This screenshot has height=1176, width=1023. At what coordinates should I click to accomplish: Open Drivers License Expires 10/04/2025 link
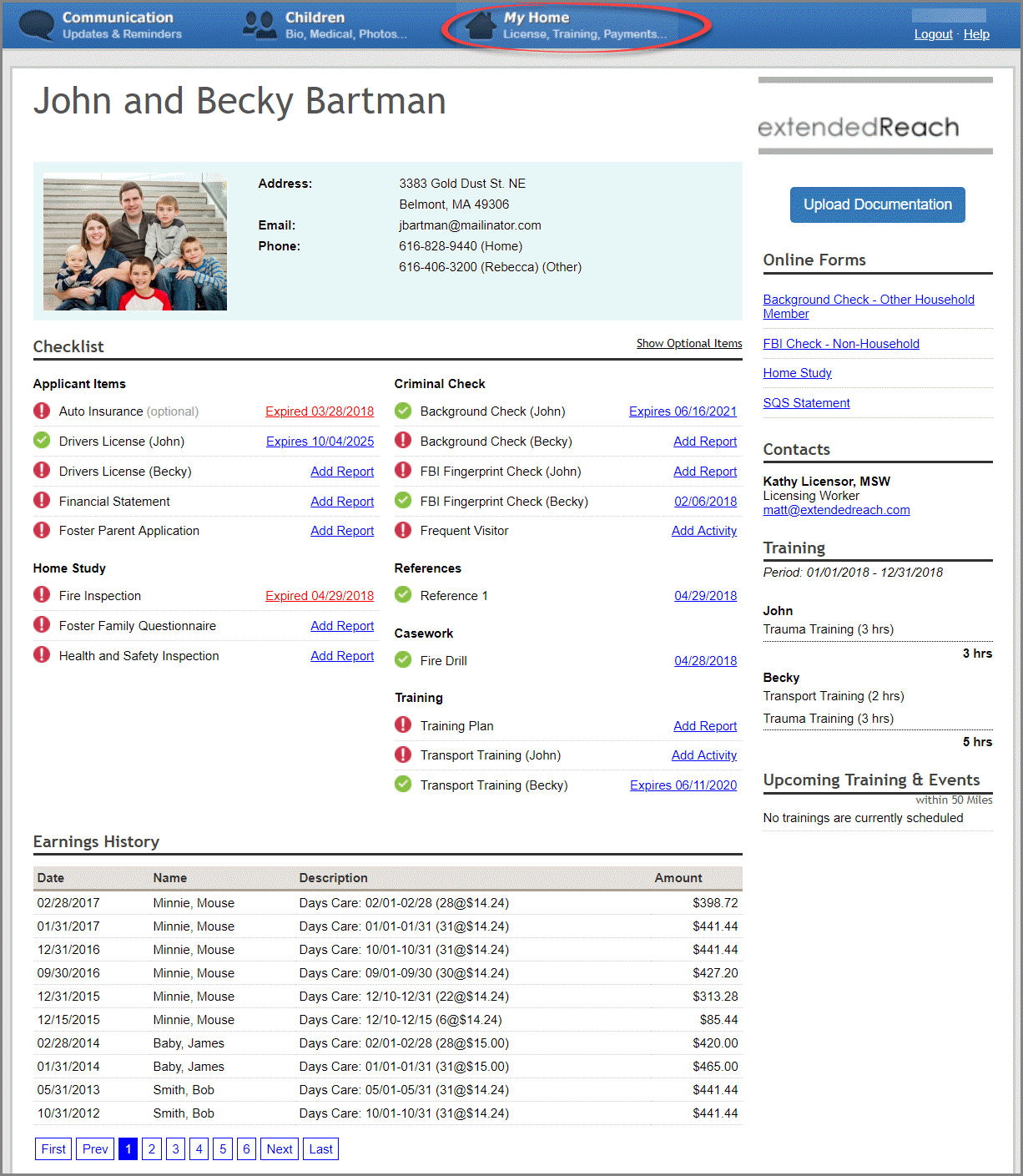pos(320,442)
